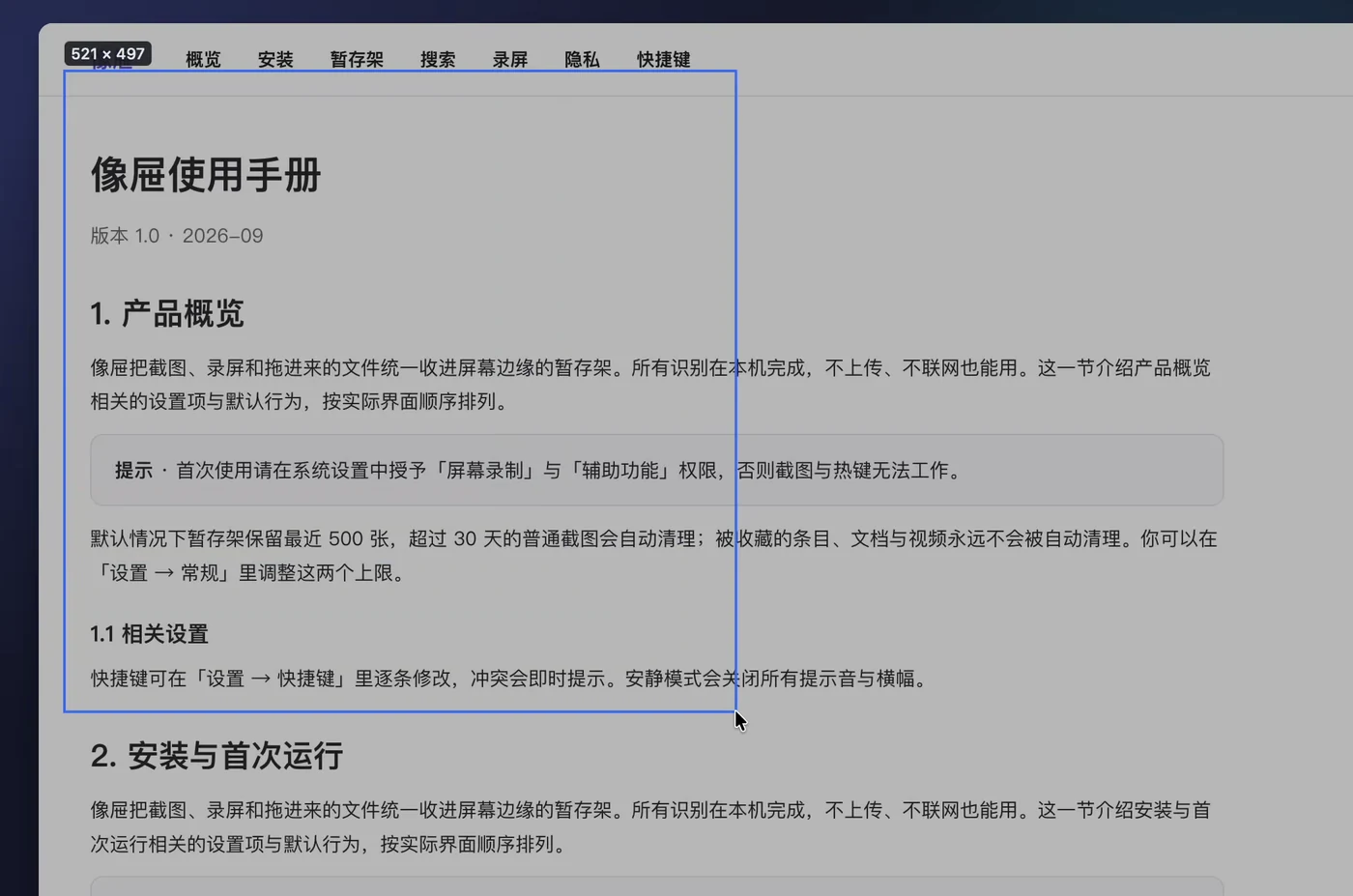
Task: Select the 搜索 tab
Action: (438, 60)
